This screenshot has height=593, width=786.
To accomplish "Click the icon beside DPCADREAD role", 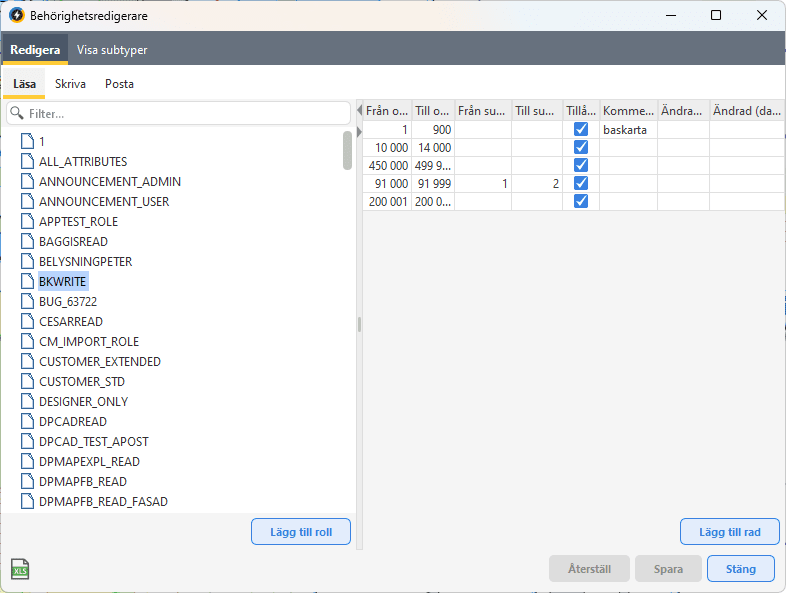I will tap(28, 421).
